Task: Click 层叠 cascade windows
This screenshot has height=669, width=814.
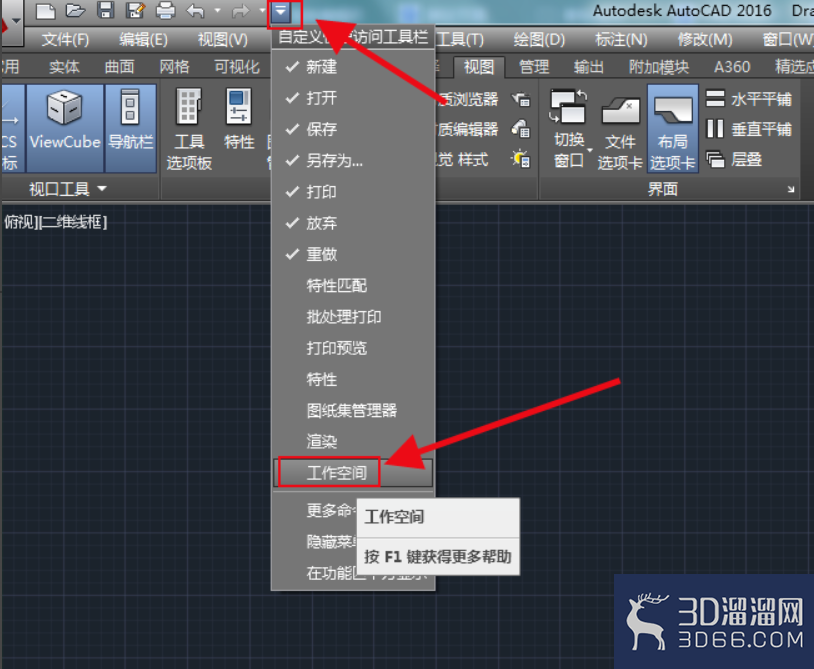Action: (x=734, y=159)
